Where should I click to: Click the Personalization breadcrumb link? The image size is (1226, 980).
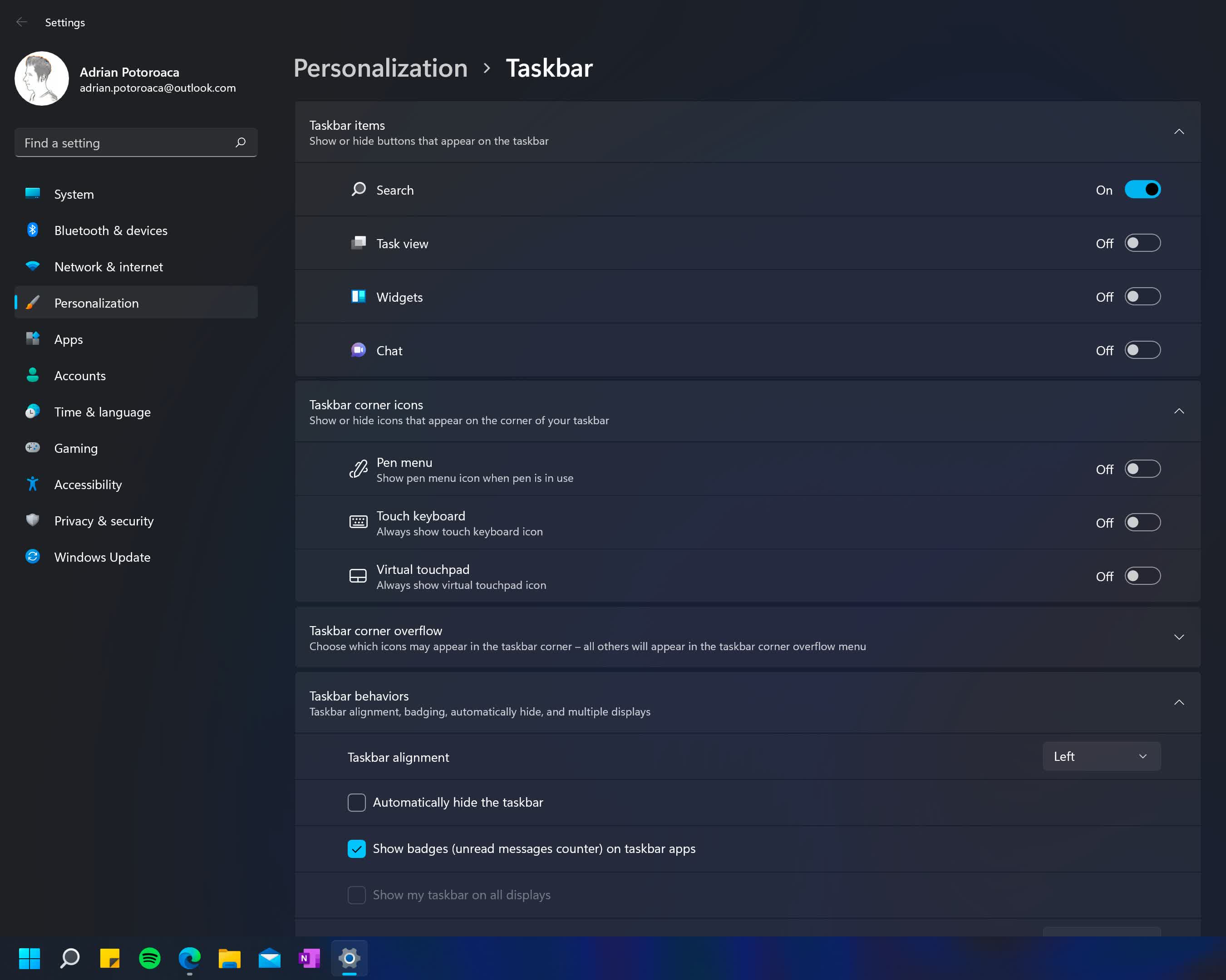click(x=380, y=68)
